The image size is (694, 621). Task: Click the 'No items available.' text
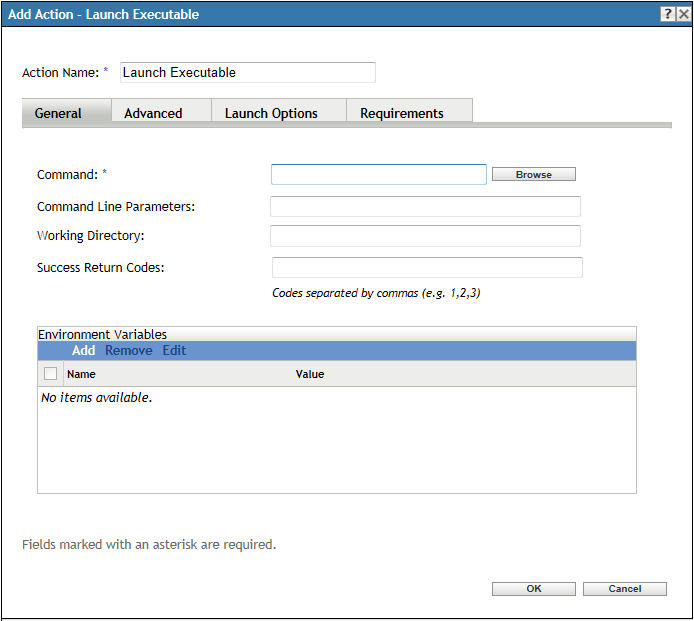click(x=96, y=397)
